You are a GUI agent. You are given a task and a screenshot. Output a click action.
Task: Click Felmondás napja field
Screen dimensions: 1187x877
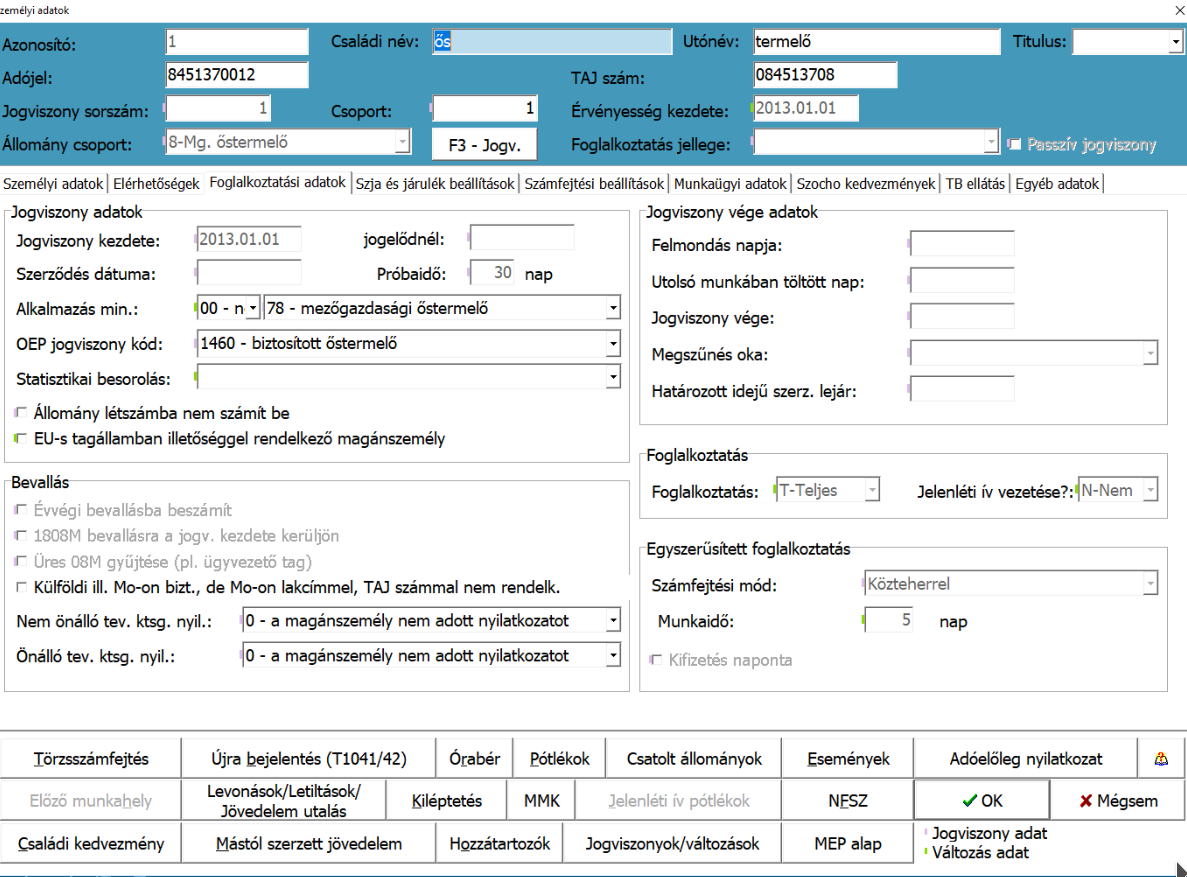pyautogui.click(x=962, y=244)
